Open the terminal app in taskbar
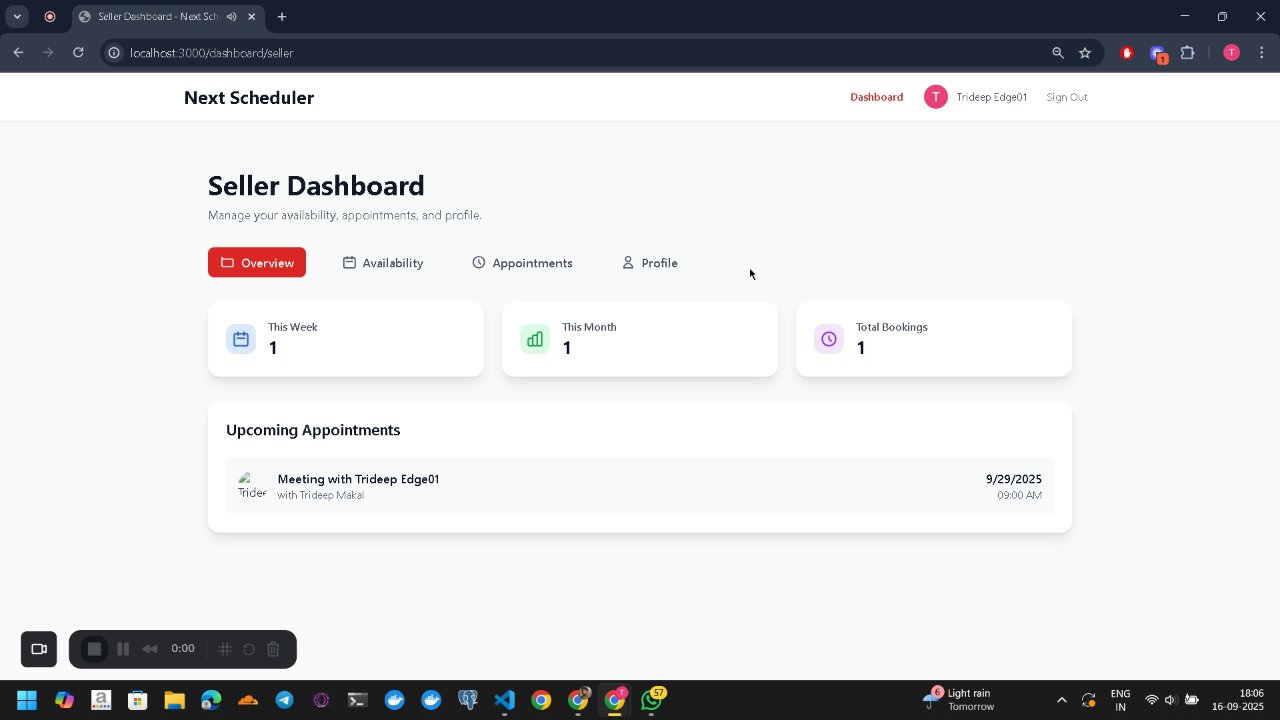The height and width of the screenshot is (720, 1280). coord(358,700)
